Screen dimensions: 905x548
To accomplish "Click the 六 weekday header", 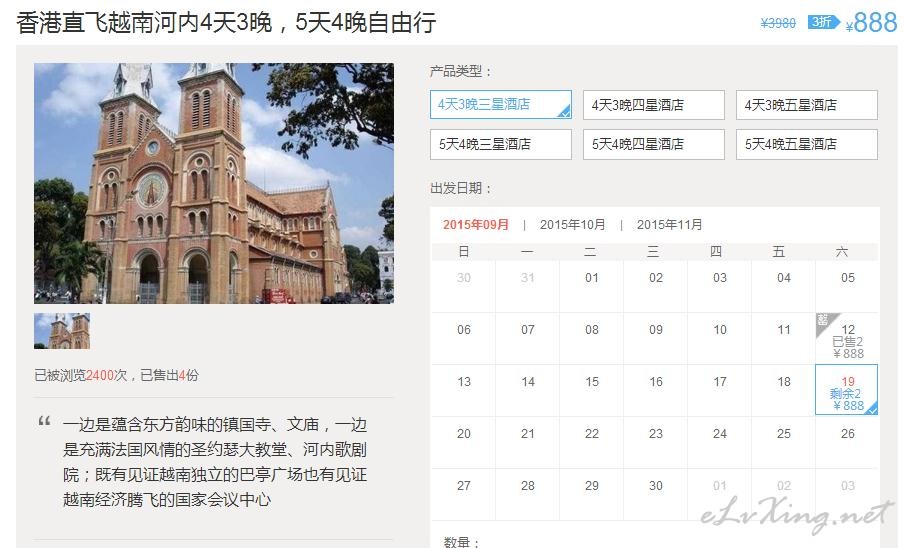I will (x=842, y=252).
